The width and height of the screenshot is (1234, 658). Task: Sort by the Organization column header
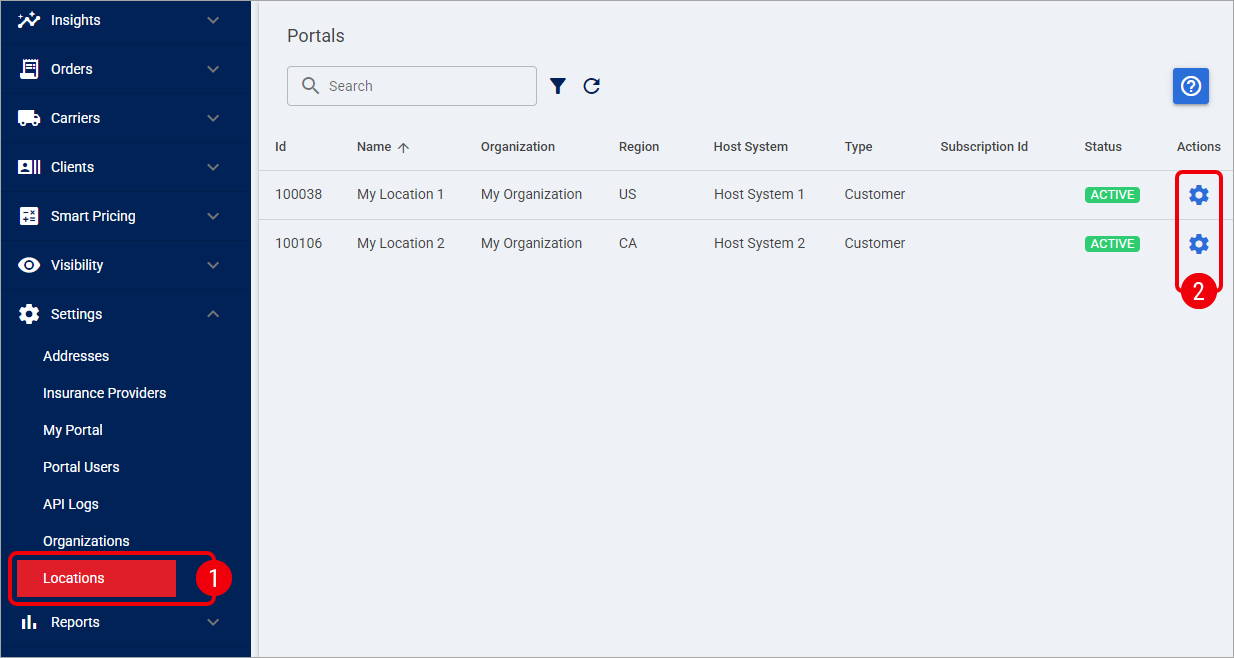click(x=518, y=147)
